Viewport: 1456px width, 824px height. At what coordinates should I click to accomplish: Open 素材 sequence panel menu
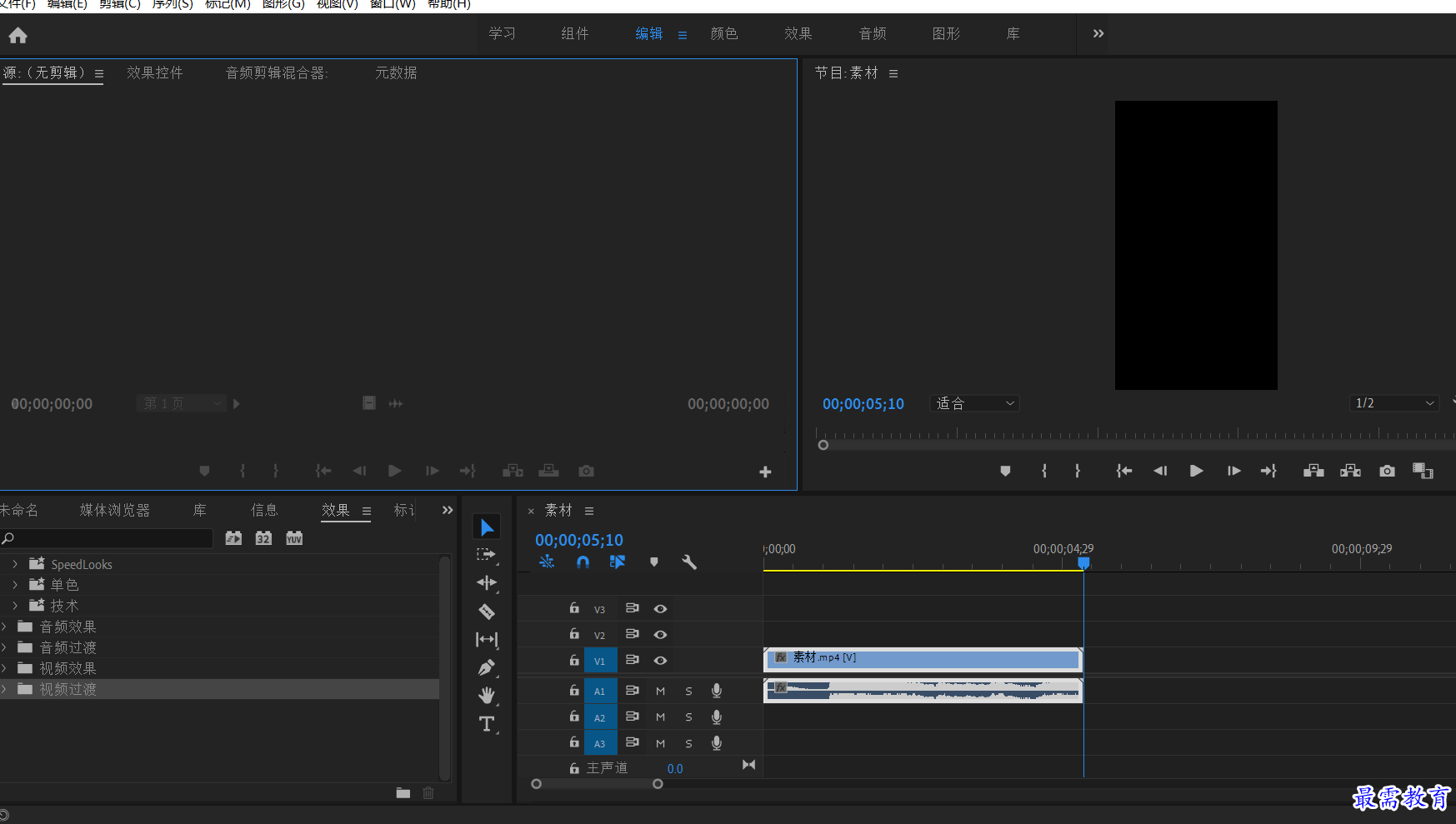click(589, 511)
